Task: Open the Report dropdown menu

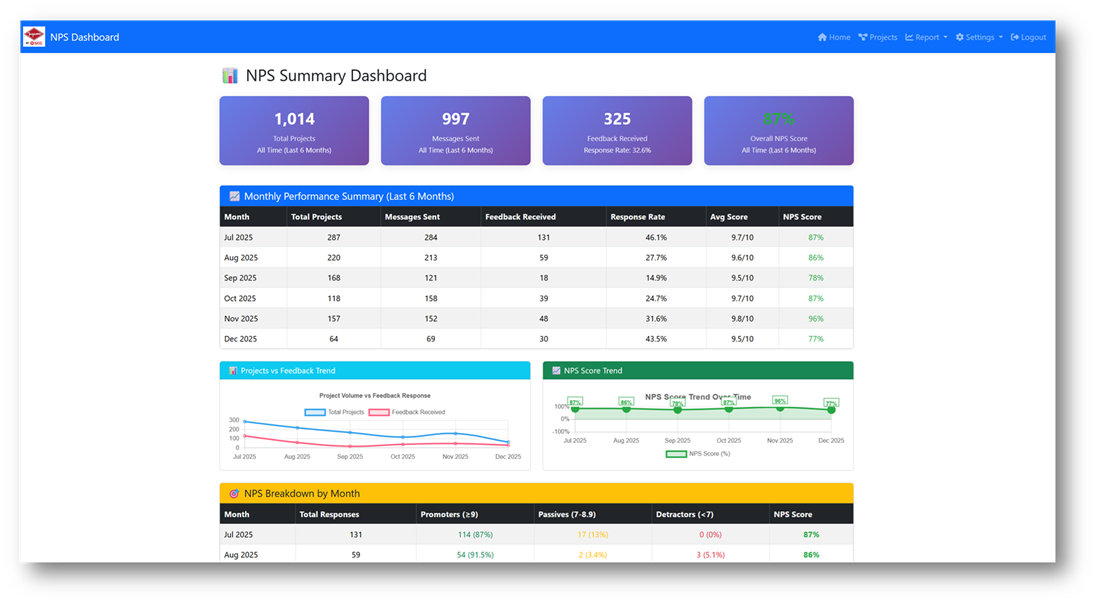Action: pos(926,37)
